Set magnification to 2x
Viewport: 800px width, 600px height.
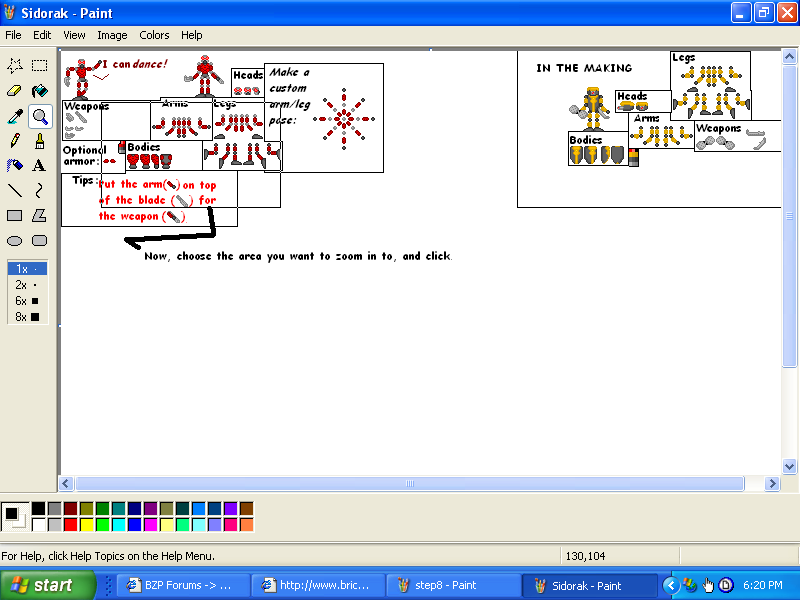pos(28,285)
